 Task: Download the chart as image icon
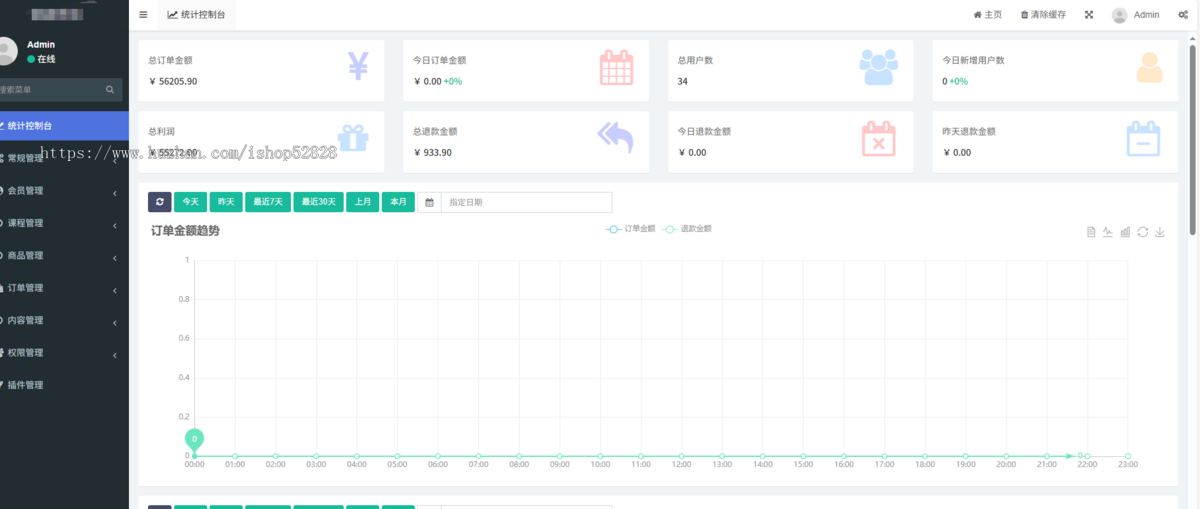[1160, 232]
